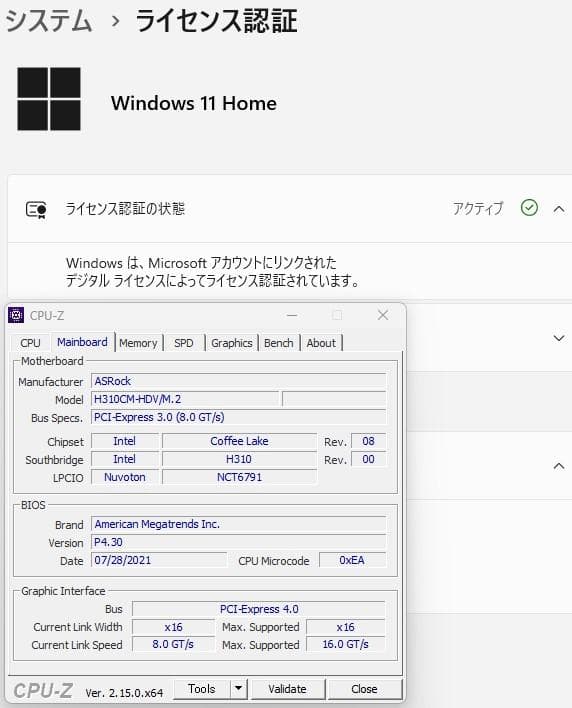Click Current Link Width value x16

click(x=173, y=627)
